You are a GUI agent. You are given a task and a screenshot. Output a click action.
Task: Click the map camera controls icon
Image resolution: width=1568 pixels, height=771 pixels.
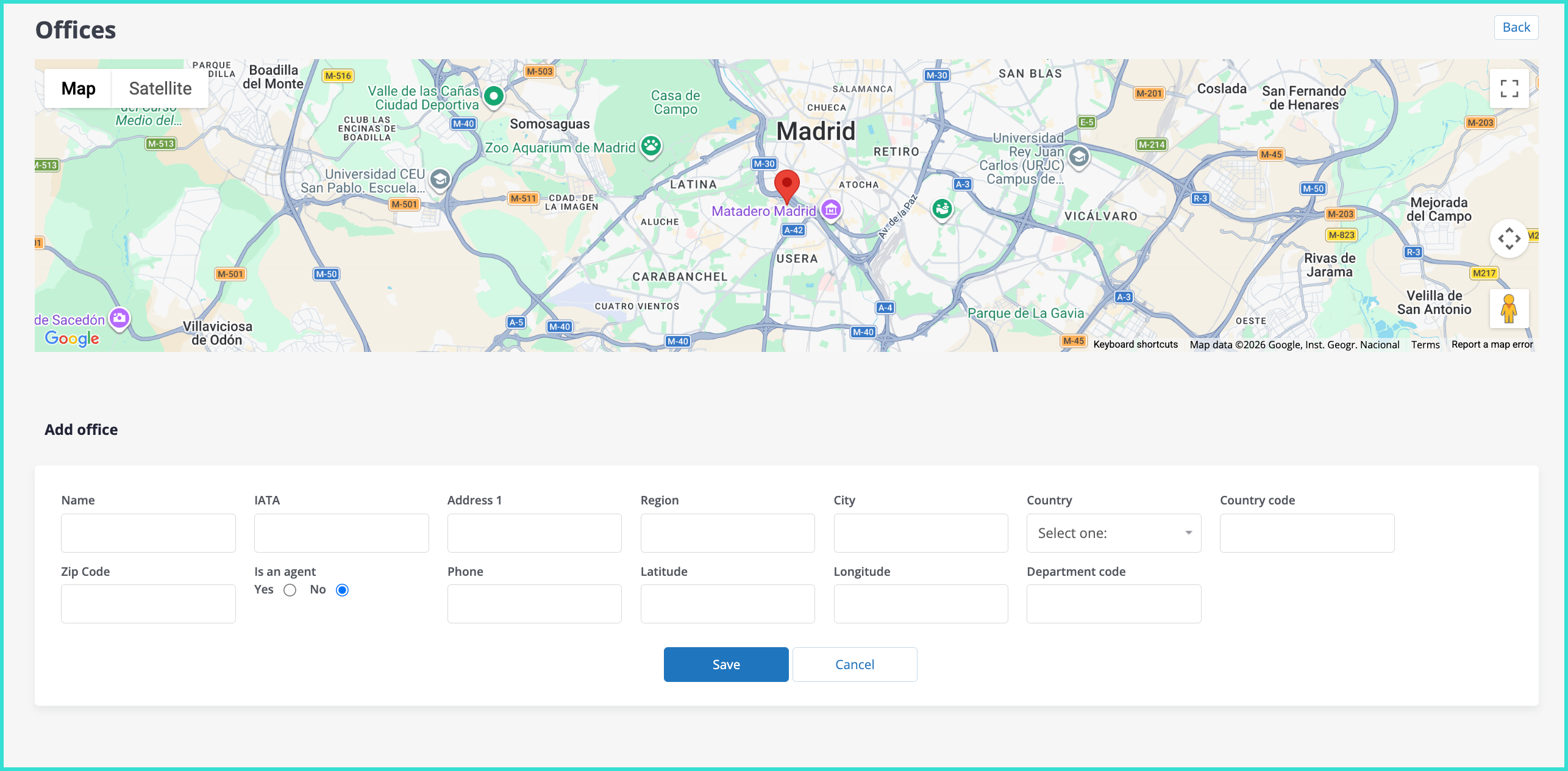point(1509,238)
